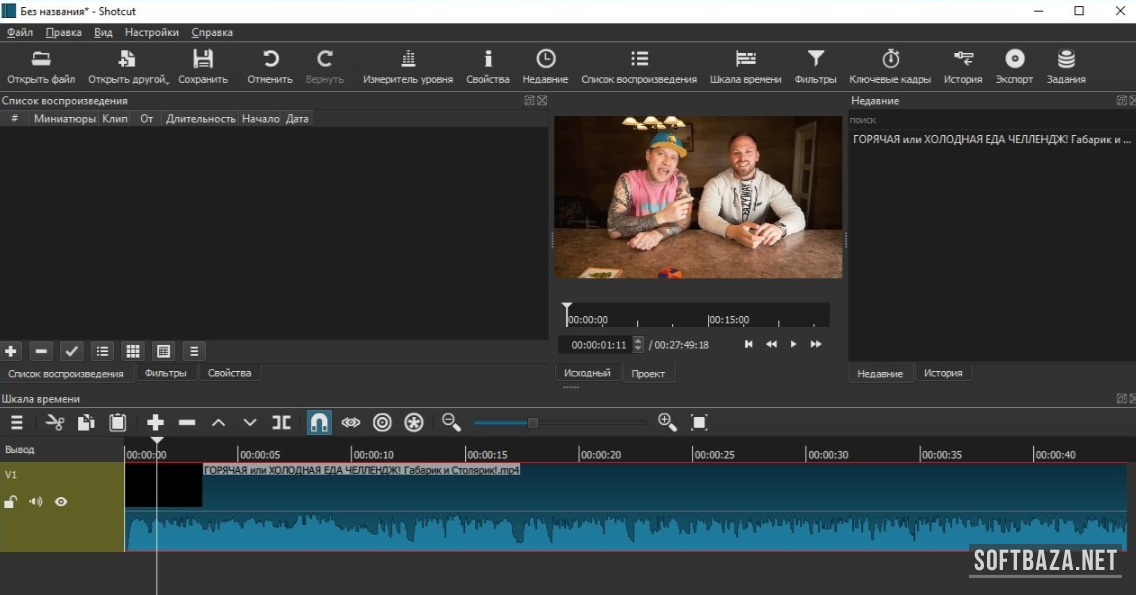Open the timeline hamburger menu
The width and height of the screenshot is (1136, 595).
pyautogui.click(x=17, y=423)
